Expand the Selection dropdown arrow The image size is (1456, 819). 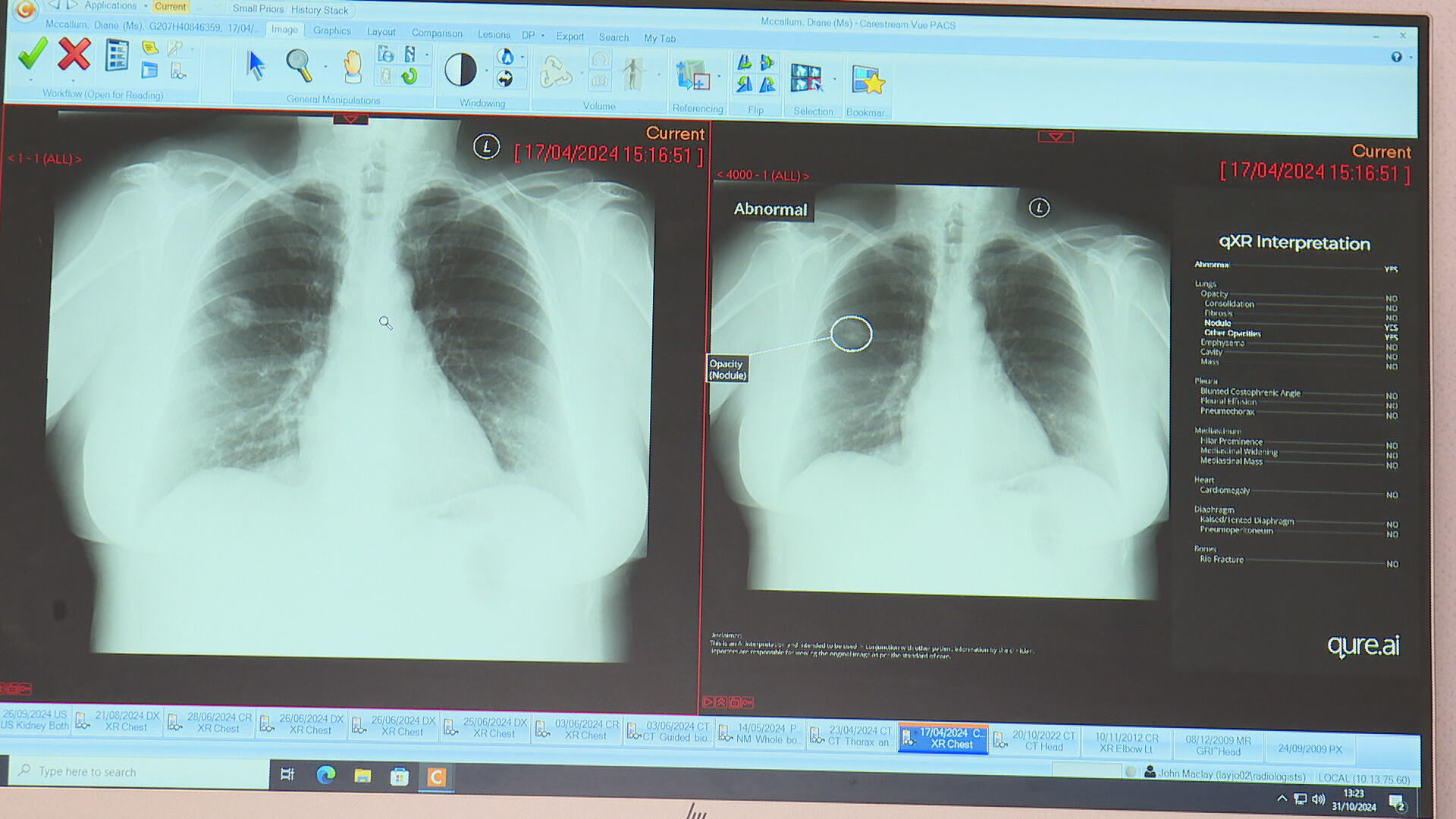click(x=834, y=79)
